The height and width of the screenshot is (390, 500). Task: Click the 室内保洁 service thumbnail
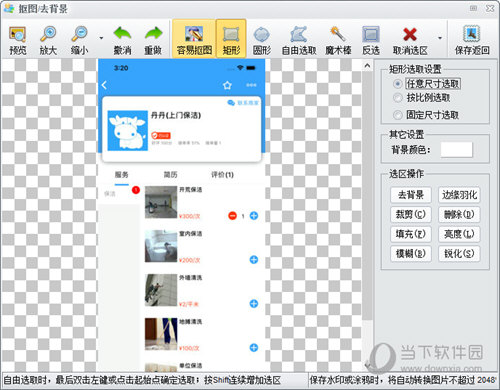(161, 246)
